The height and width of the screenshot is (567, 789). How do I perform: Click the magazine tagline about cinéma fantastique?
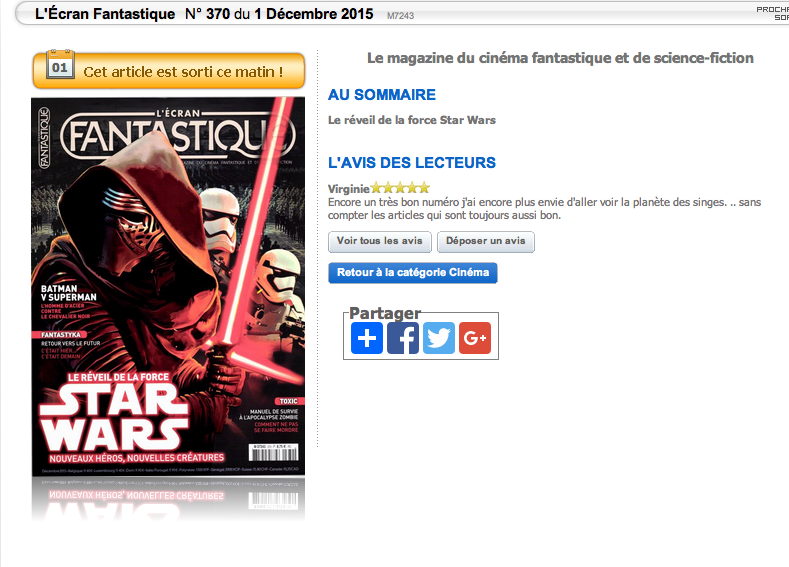(x=560, y=58)
